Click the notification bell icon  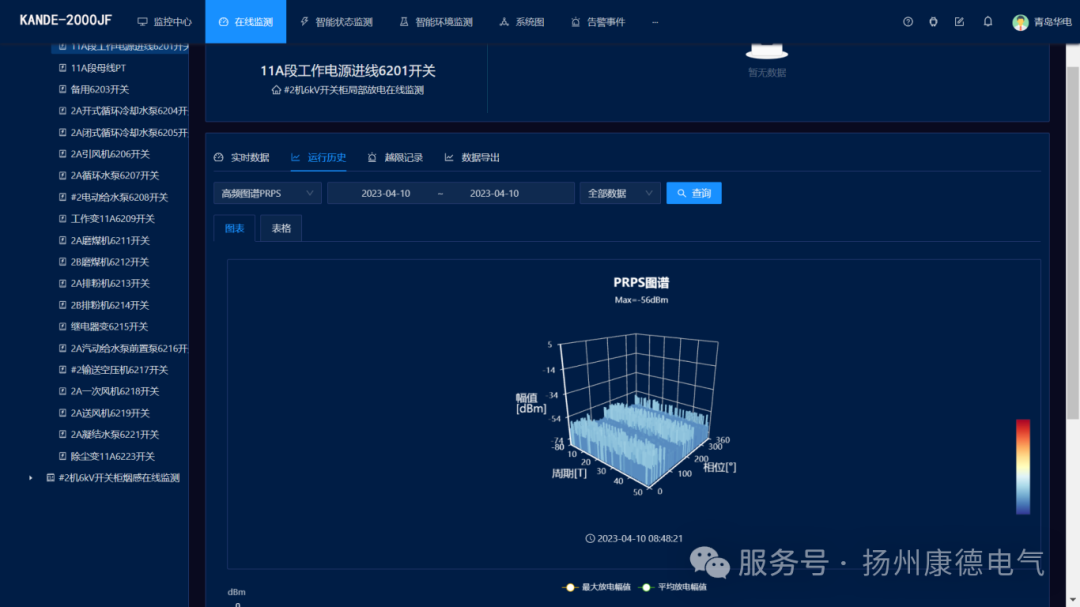click(x=988, y=22)
